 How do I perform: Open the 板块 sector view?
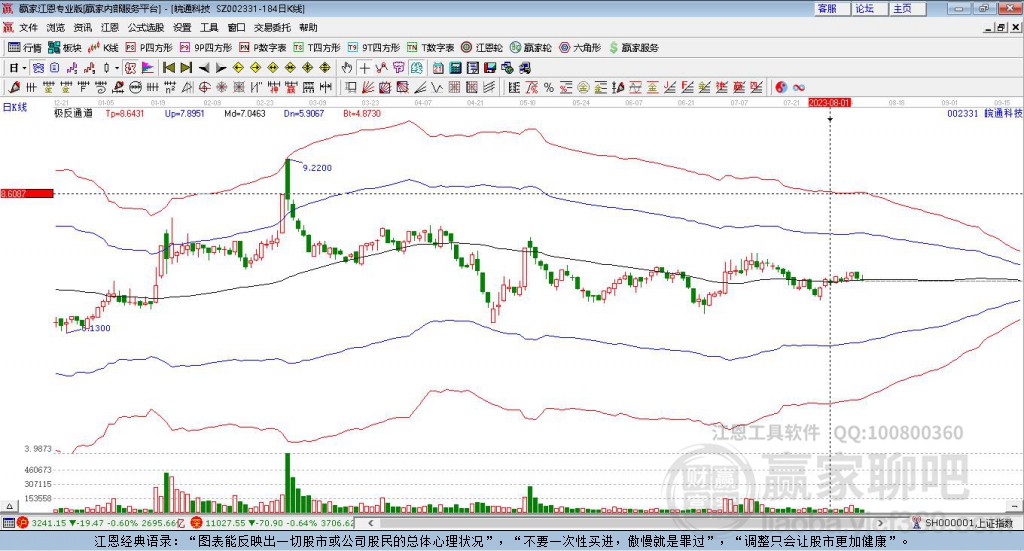65,48
